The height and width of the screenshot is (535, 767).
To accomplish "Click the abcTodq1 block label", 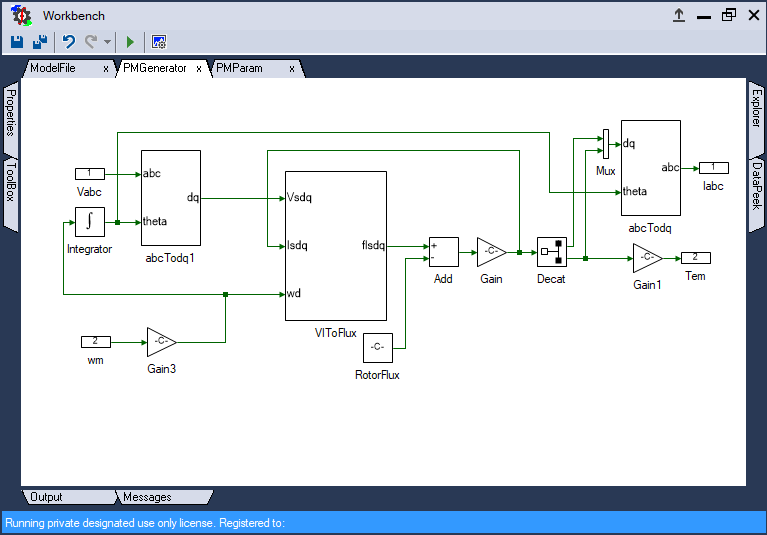I will point(170,258).
